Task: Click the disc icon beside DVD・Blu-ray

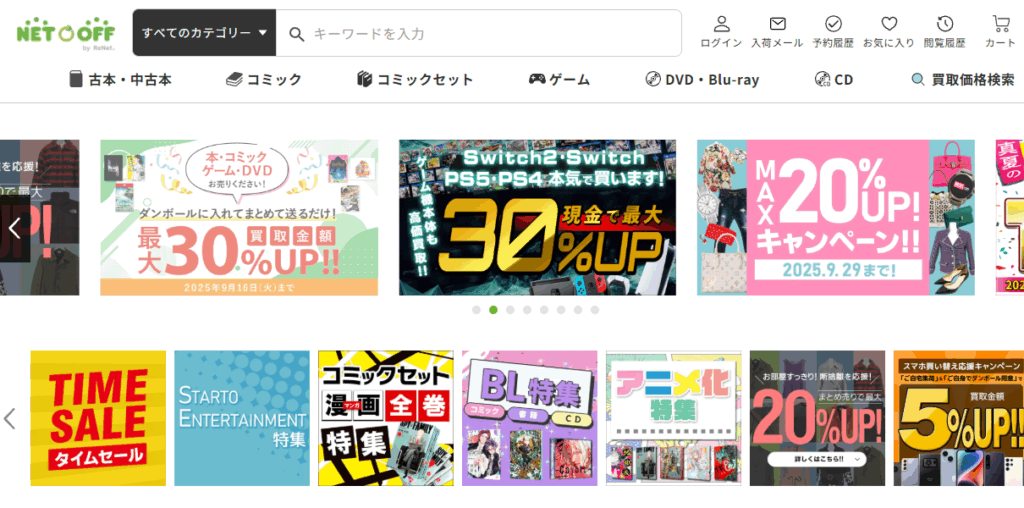Action: [x=653, y=80]
